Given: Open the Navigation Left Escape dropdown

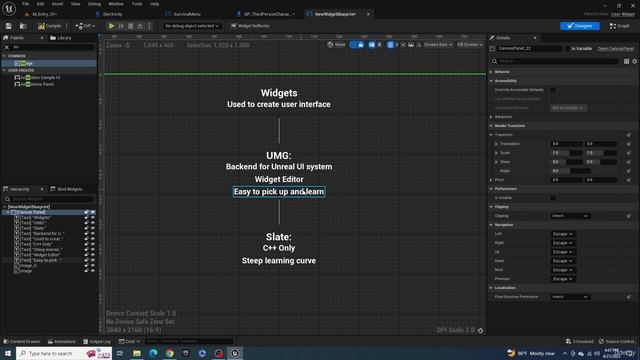Looking at the screenshot, I should pos(563,234).
